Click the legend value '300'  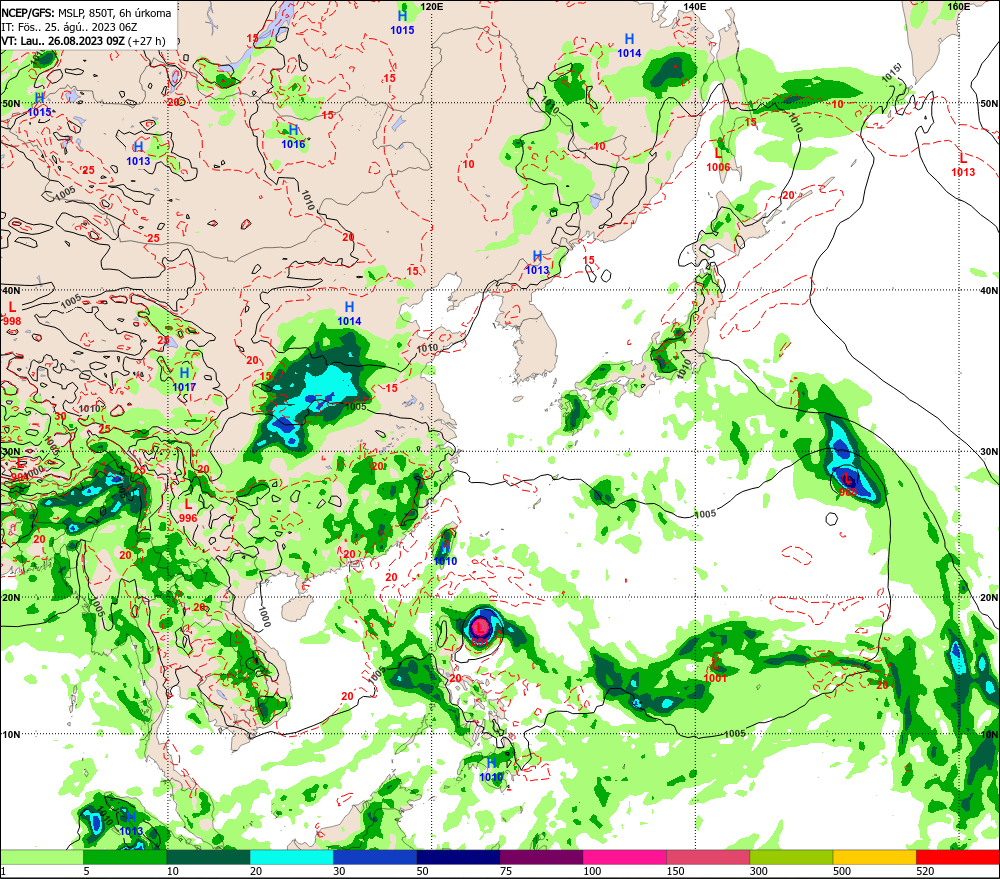(x=758, y=871)
